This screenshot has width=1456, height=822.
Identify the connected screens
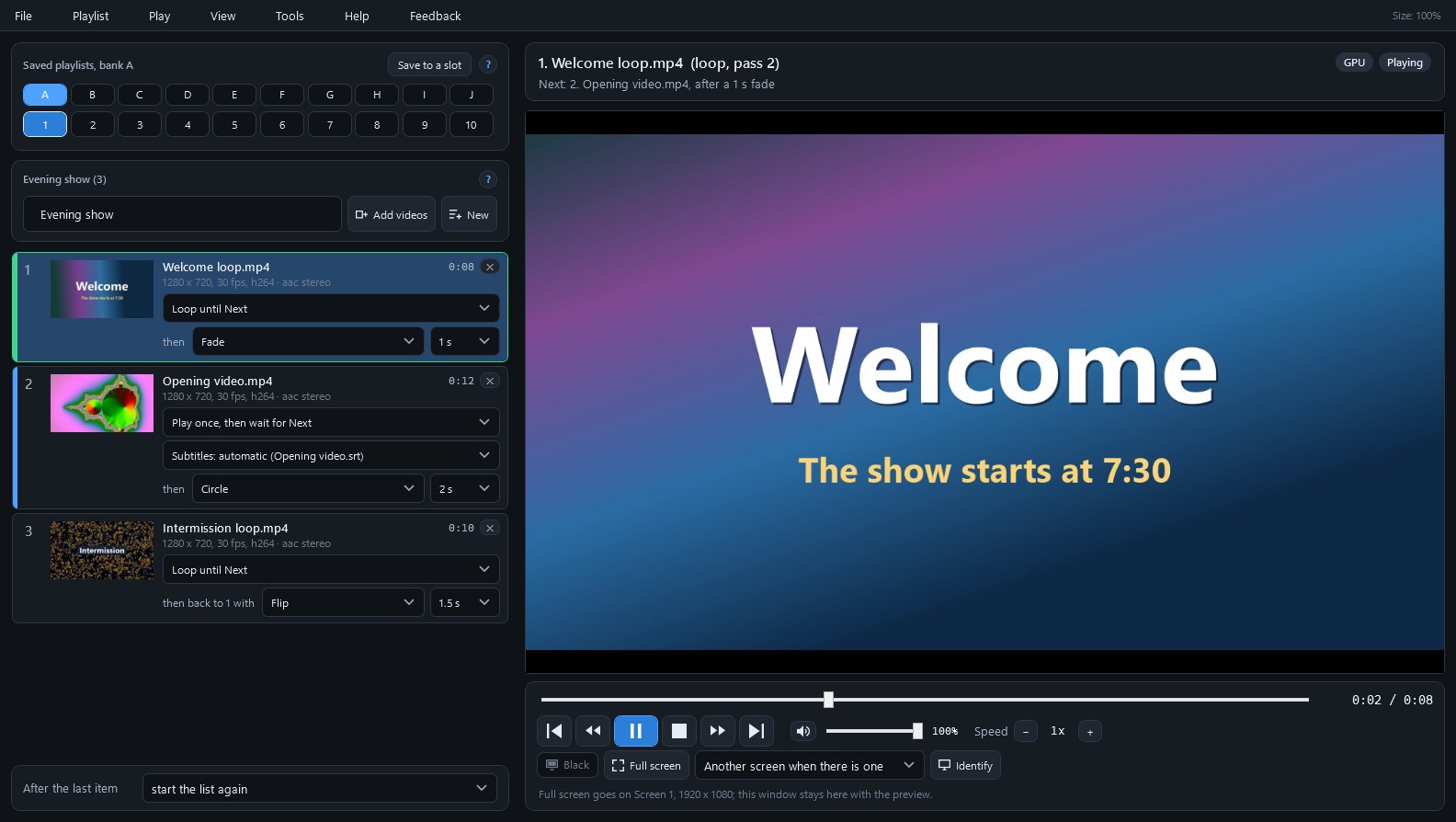pos(965,765)
